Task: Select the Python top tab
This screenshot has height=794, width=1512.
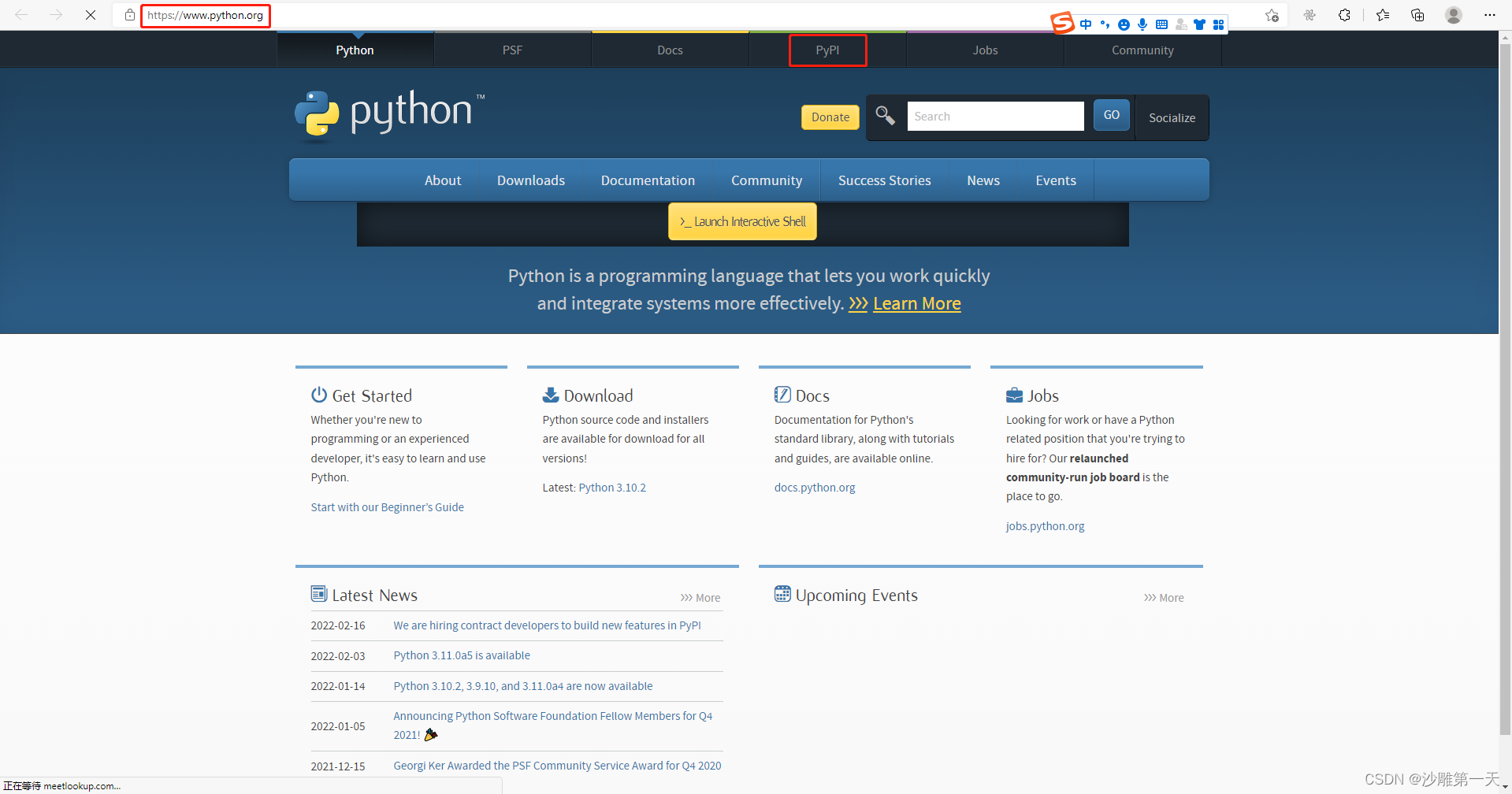Action: click(355, 50)
